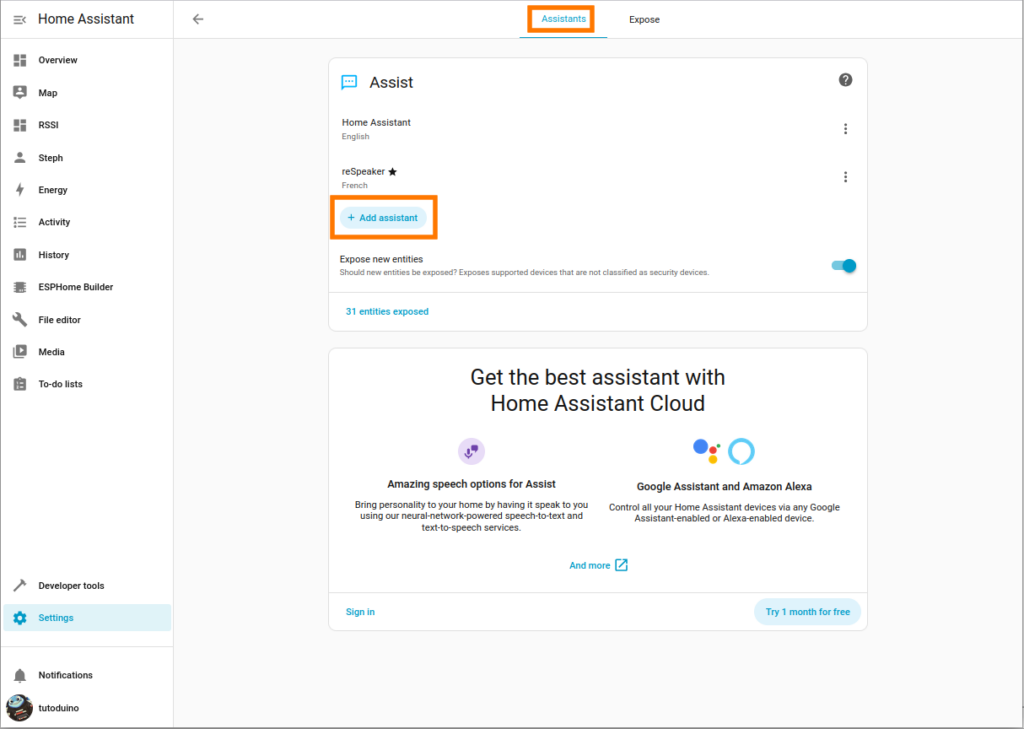Open the three-dot menu for reSpeaker
The height and width of the screenshot is (729, 1024).
[x=845, y=177]
